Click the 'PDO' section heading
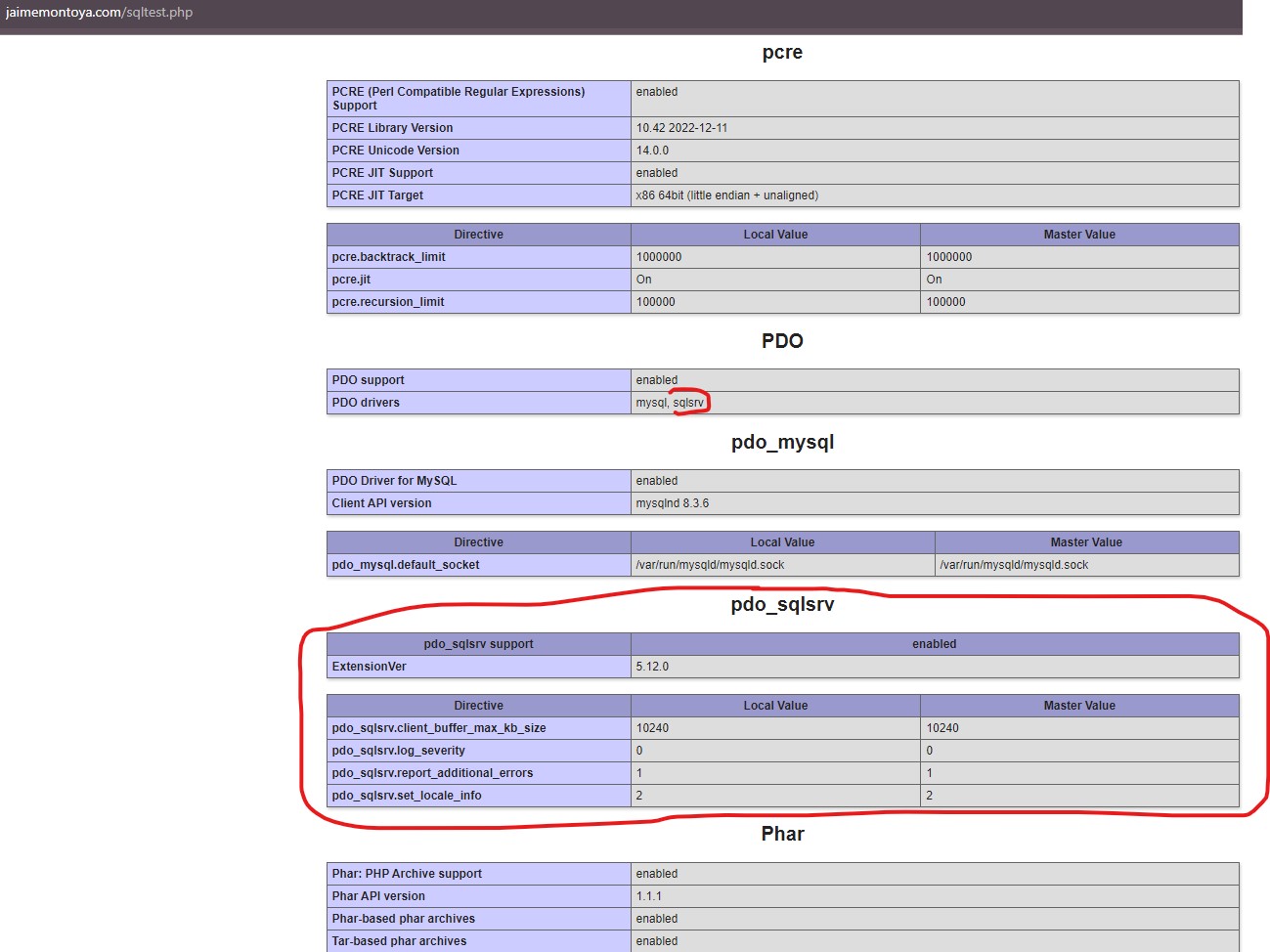 tap(782, 341)
